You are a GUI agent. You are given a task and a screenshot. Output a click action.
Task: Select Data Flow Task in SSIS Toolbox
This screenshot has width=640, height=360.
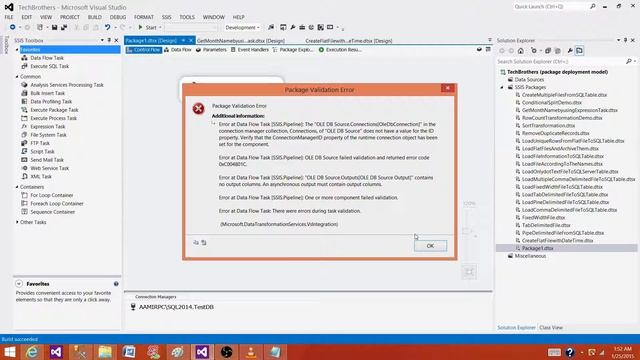tap(47, 58)
